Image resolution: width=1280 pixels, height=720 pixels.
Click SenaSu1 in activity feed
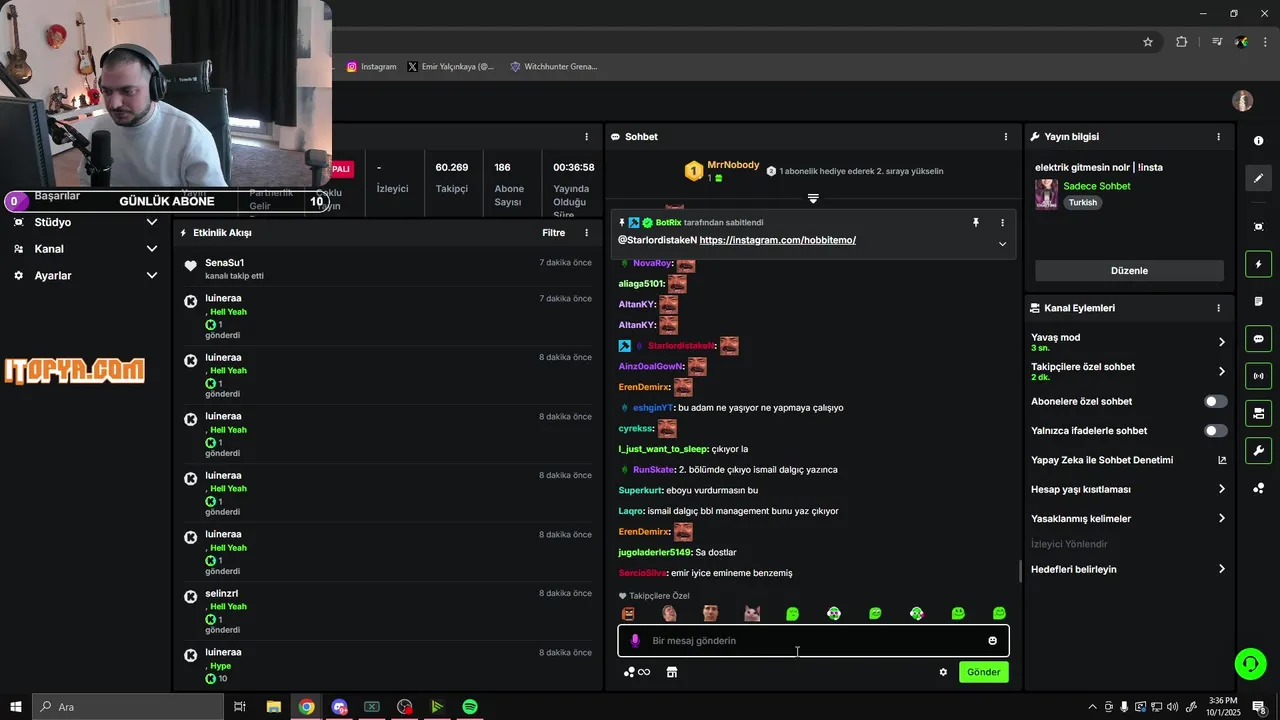225,263
